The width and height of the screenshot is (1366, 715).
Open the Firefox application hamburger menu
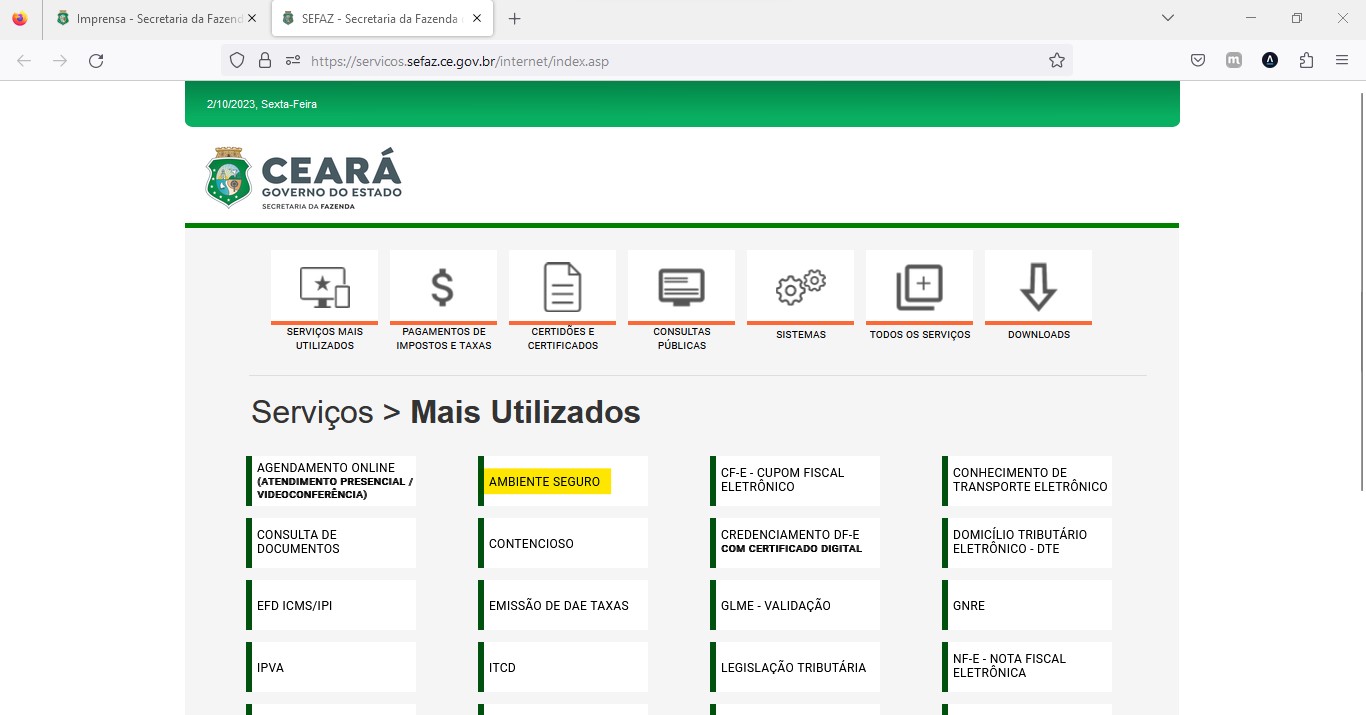pyautogui.click(x=1342, y=61)
